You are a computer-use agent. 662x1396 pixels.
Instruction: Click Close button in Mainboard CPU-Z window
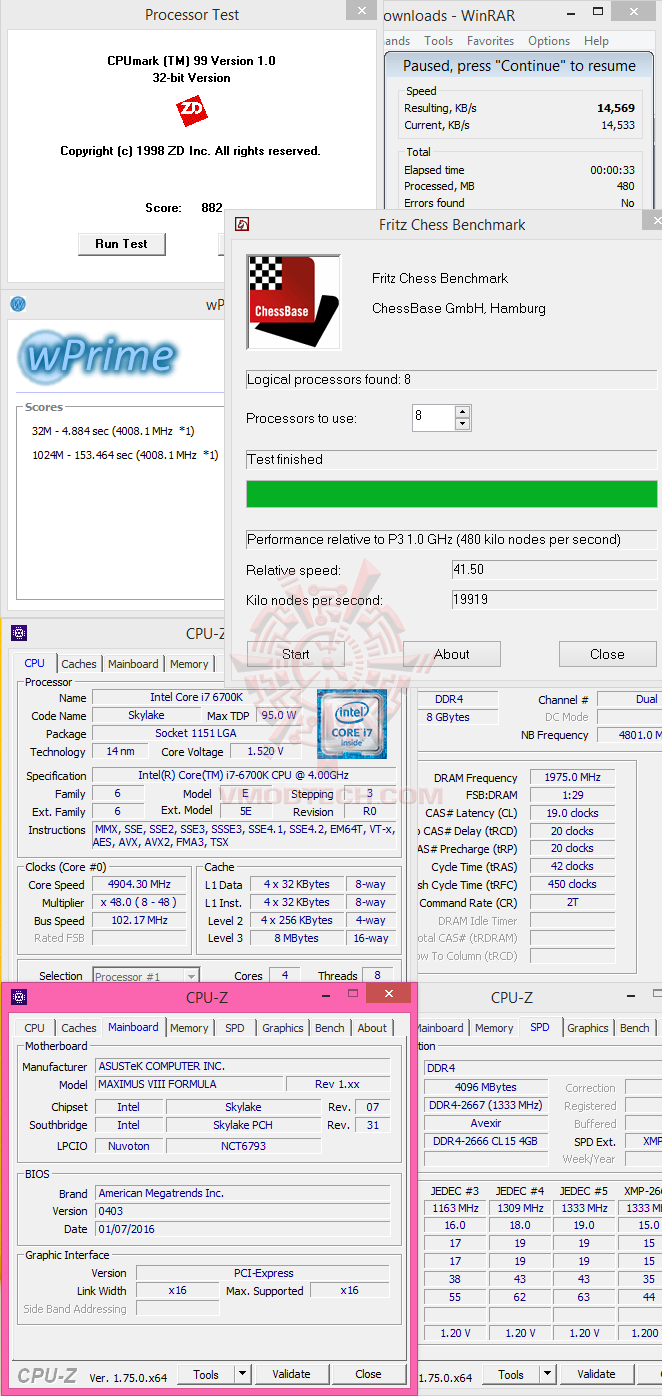[369, 1374]
